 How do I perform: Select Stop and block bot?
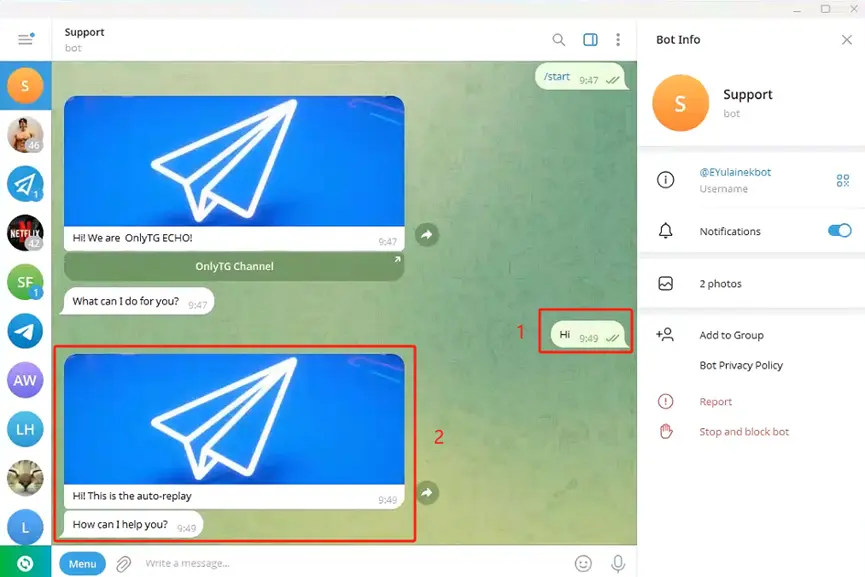744,432
